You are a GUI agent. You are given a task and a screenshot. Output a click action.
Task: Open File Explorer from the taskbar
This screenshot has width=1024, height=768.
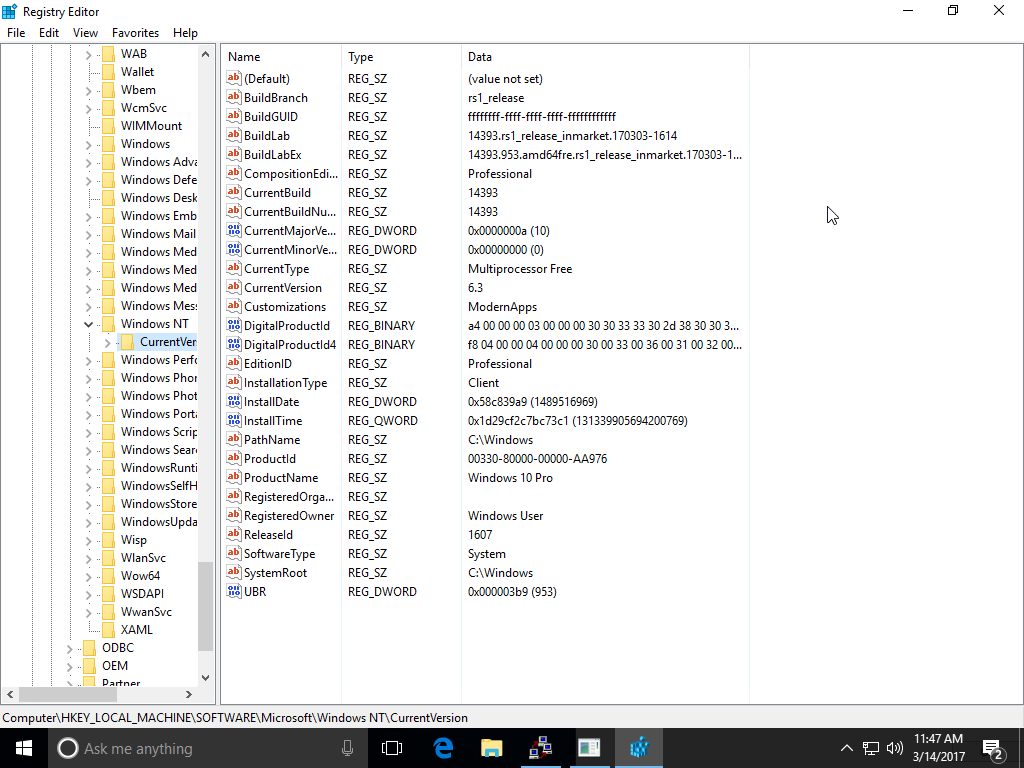click(492, 748)
